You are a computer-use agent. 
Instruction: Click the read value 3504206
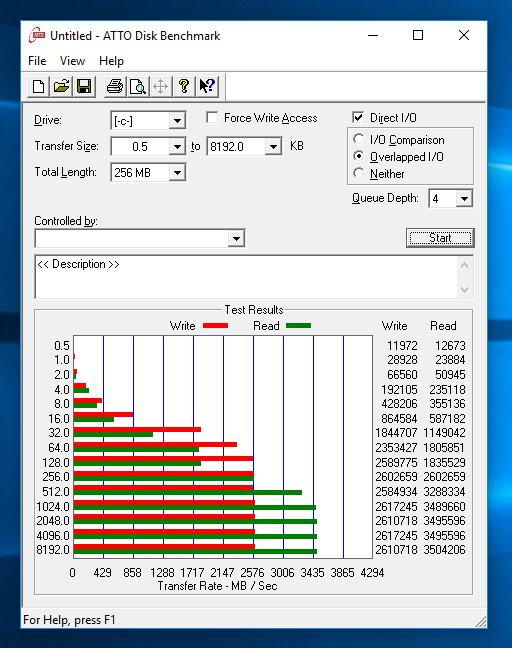pos(444,550)
